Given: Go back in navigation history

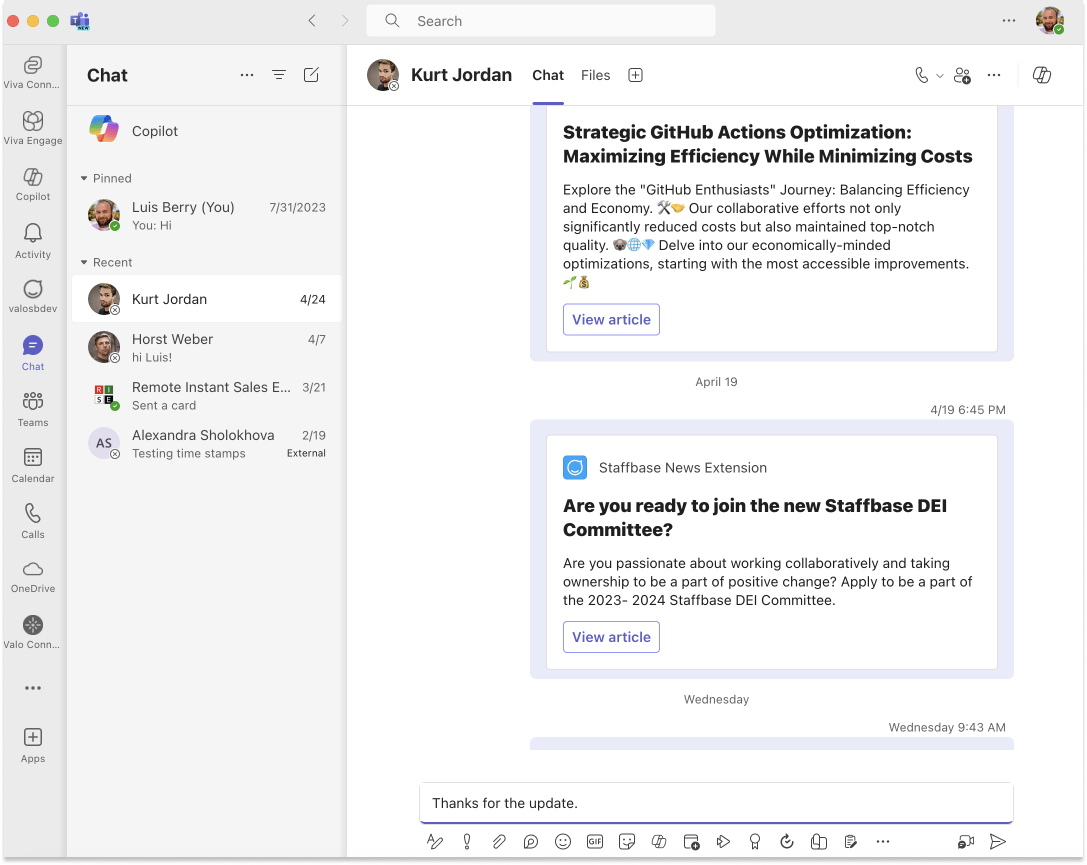Looking at the screenshot, I should [x=312, y=21].
